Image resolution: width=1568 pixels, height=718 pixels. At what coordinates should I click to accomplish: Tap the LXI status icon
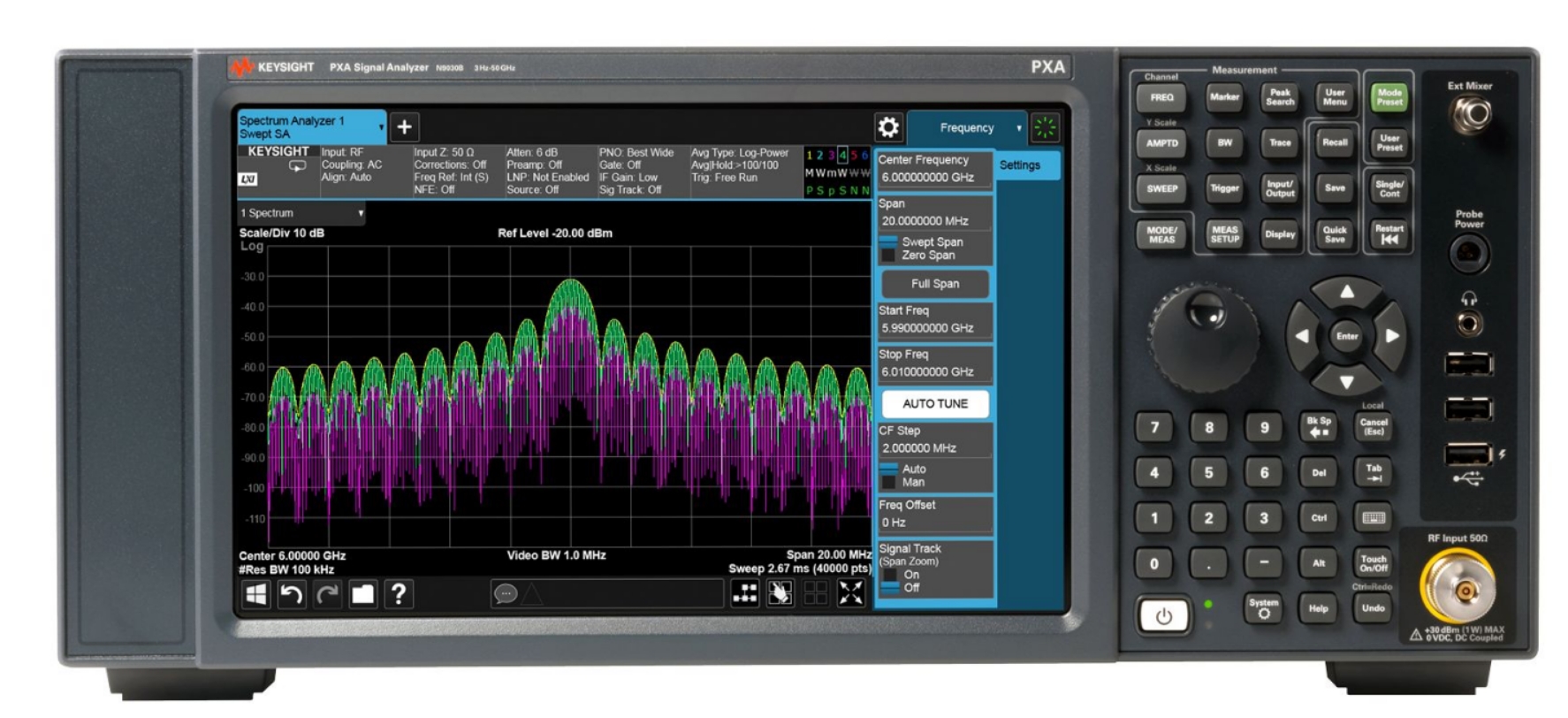[248, 179]
